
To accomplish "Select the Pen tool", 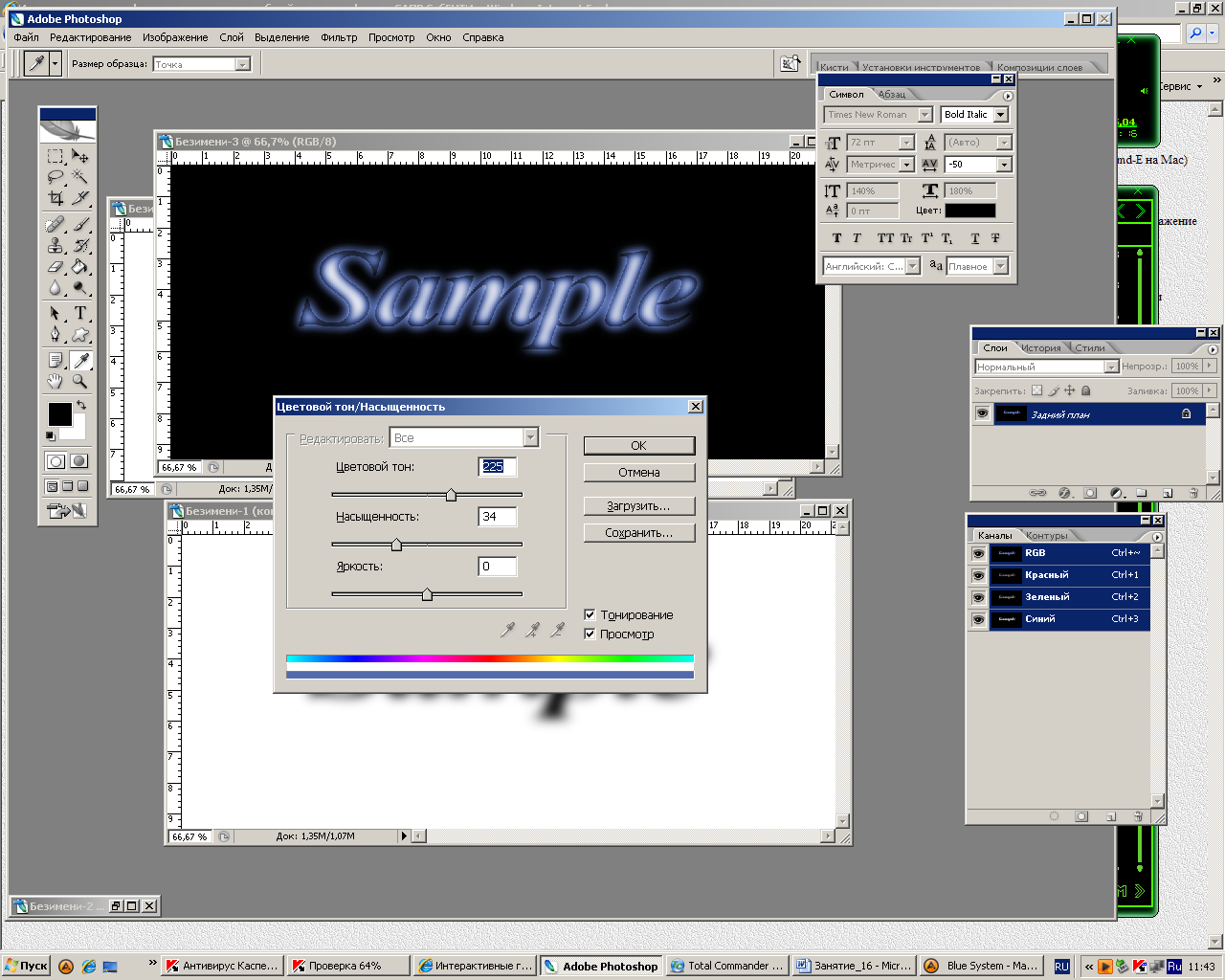I will pyautogui.click(x=56, y=334).
